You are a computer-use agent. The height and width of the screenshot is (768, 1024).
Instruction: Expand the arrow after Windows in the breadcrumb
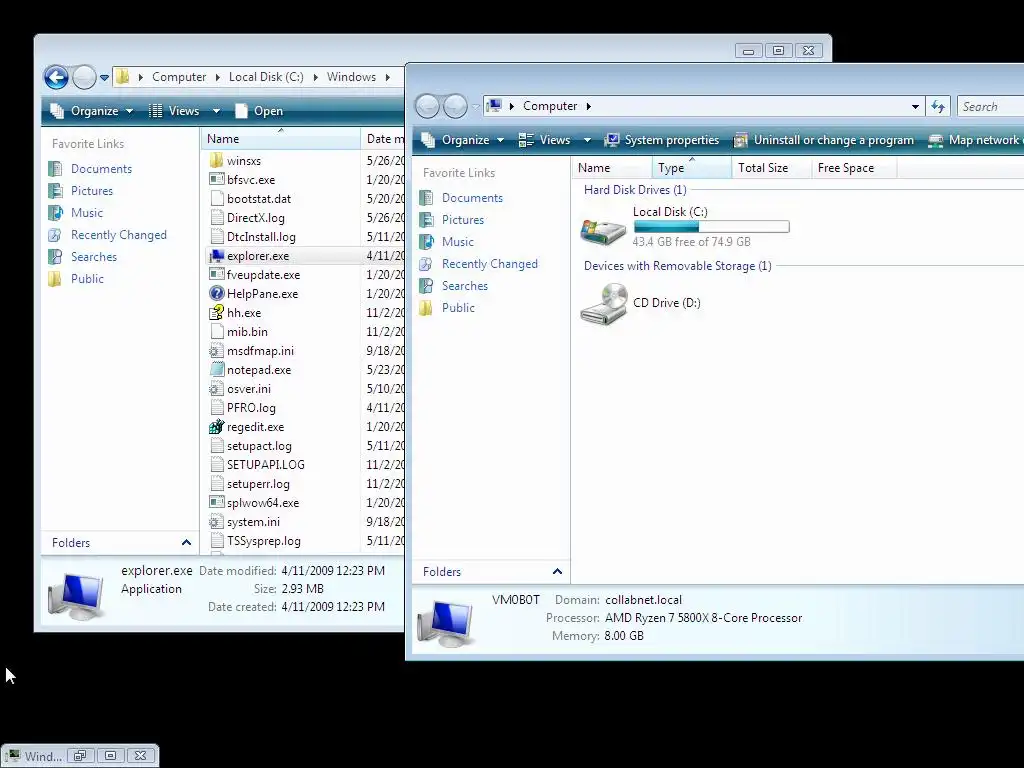(x=388, y=77)
